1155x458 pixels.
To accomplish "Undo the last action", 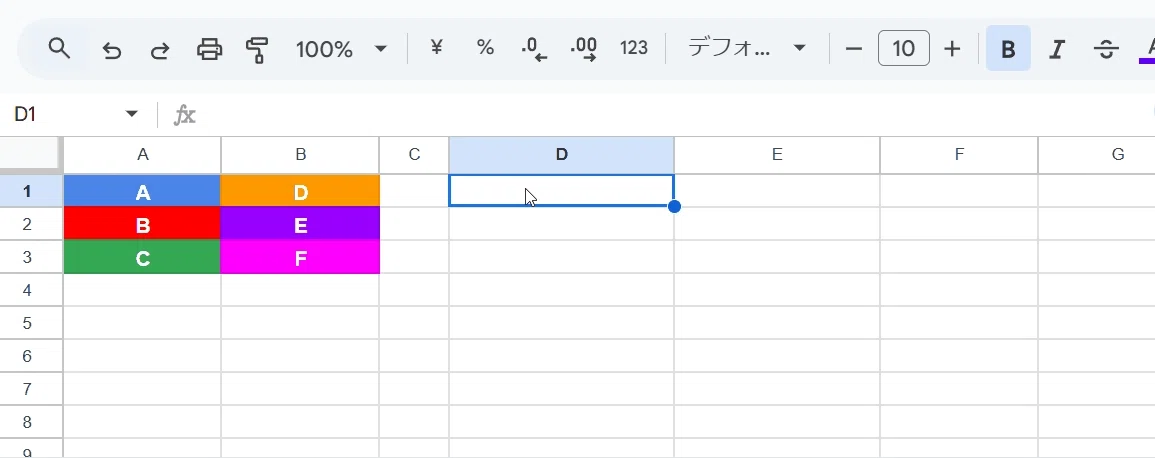I will click(111, 49).
